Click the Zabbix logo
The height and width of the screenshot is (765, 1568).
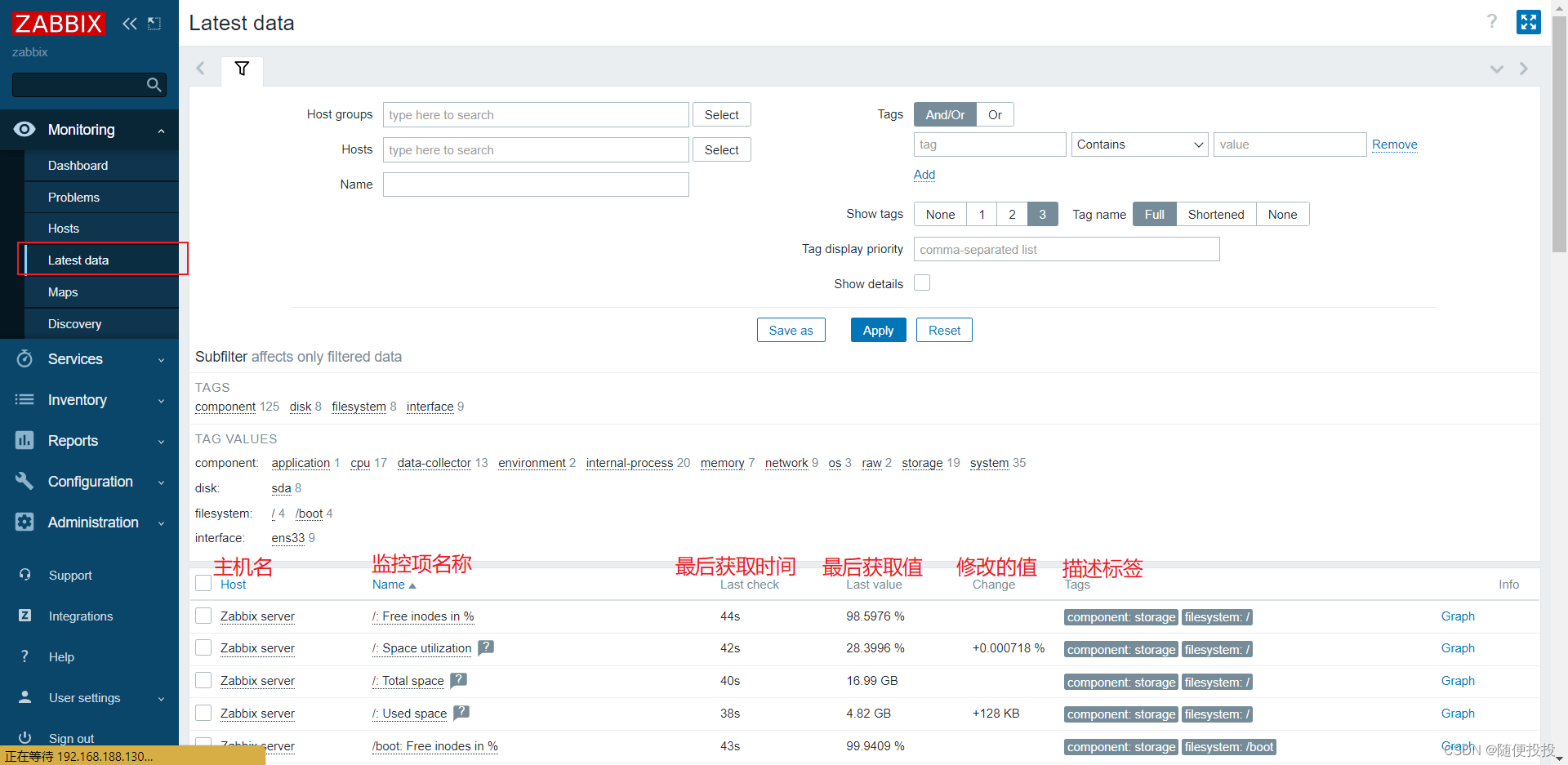(x=58, y=24)
